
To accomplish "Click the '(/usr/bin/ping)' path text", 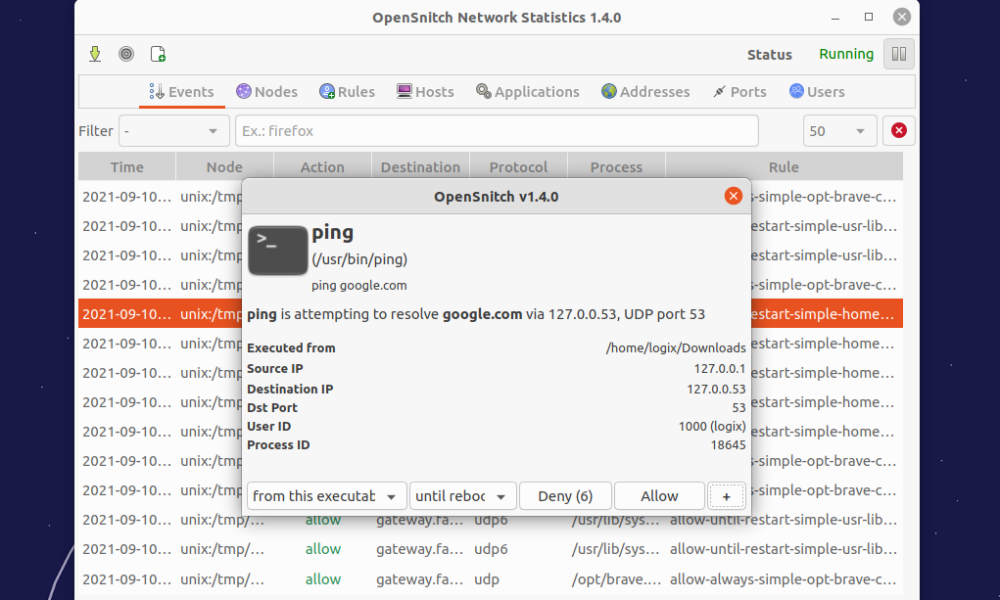I will (x=360, y=260).
